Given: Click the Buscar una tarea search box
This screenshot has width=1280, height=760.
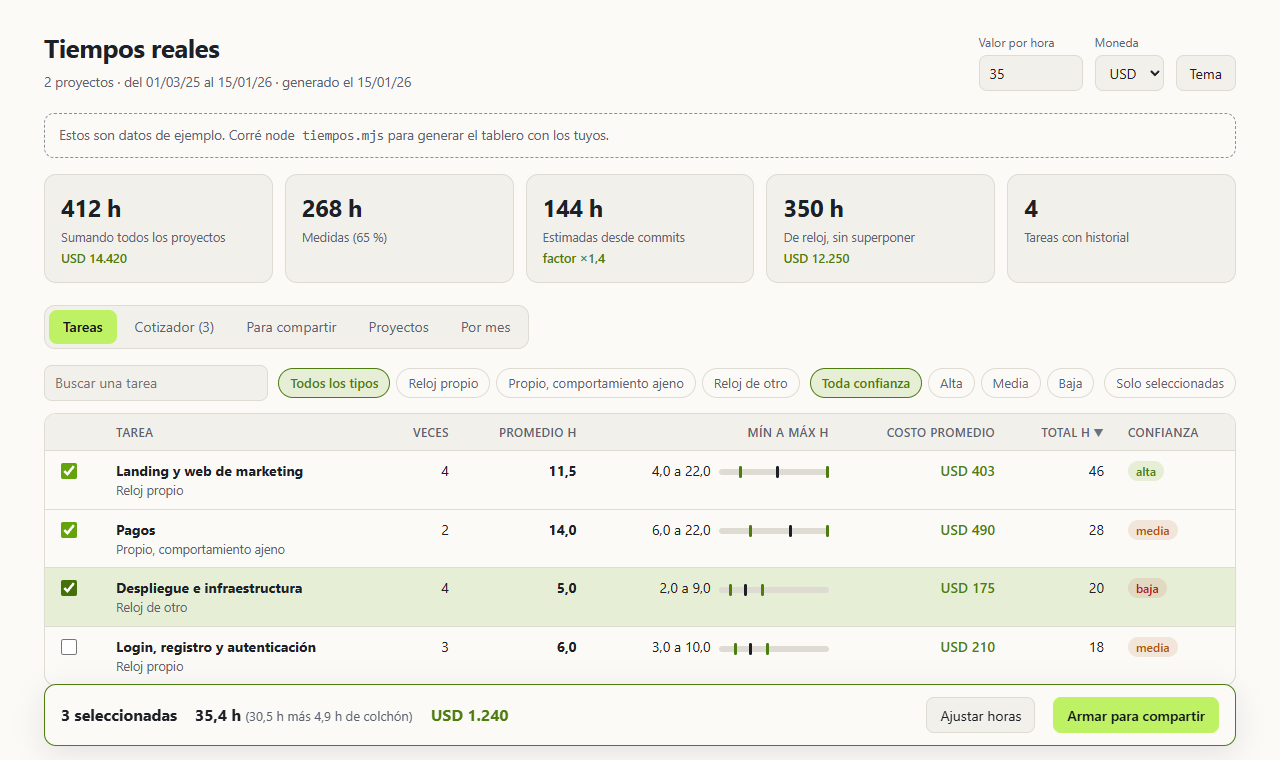Looking at the screenshot, I should point(156,383).
